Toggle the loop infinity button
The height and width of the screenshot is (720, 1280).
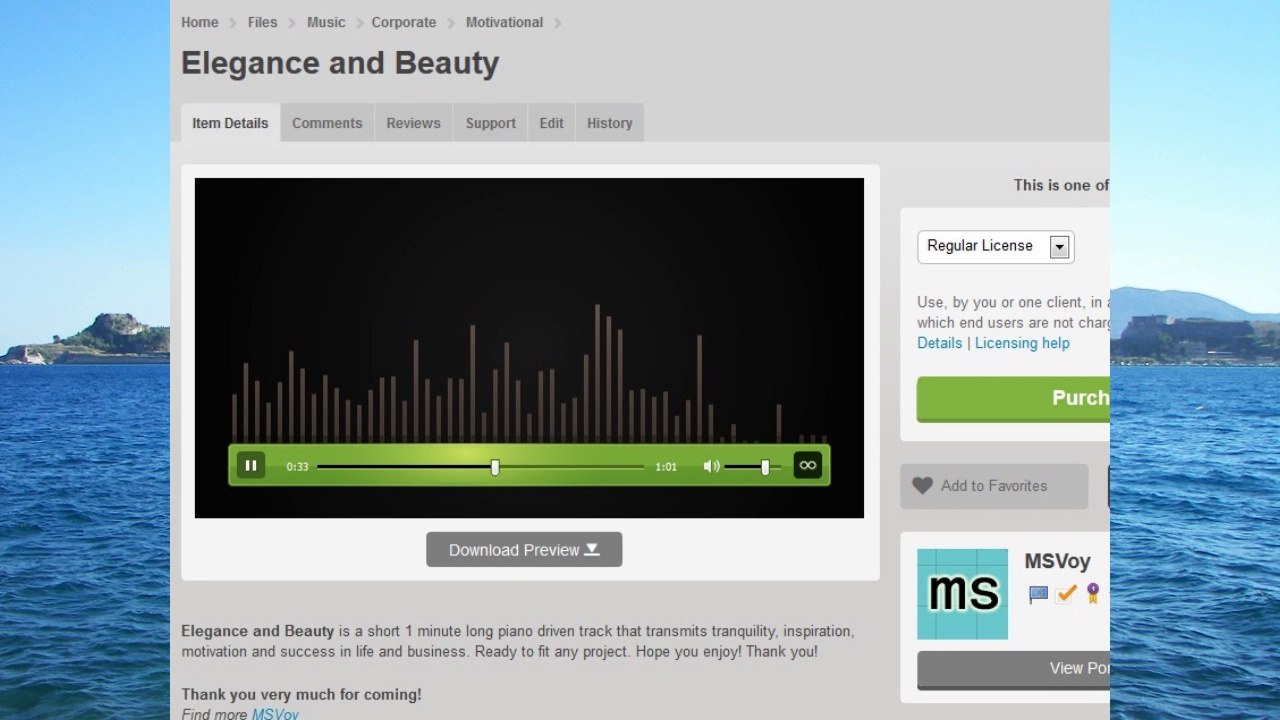tap(807, 465)
